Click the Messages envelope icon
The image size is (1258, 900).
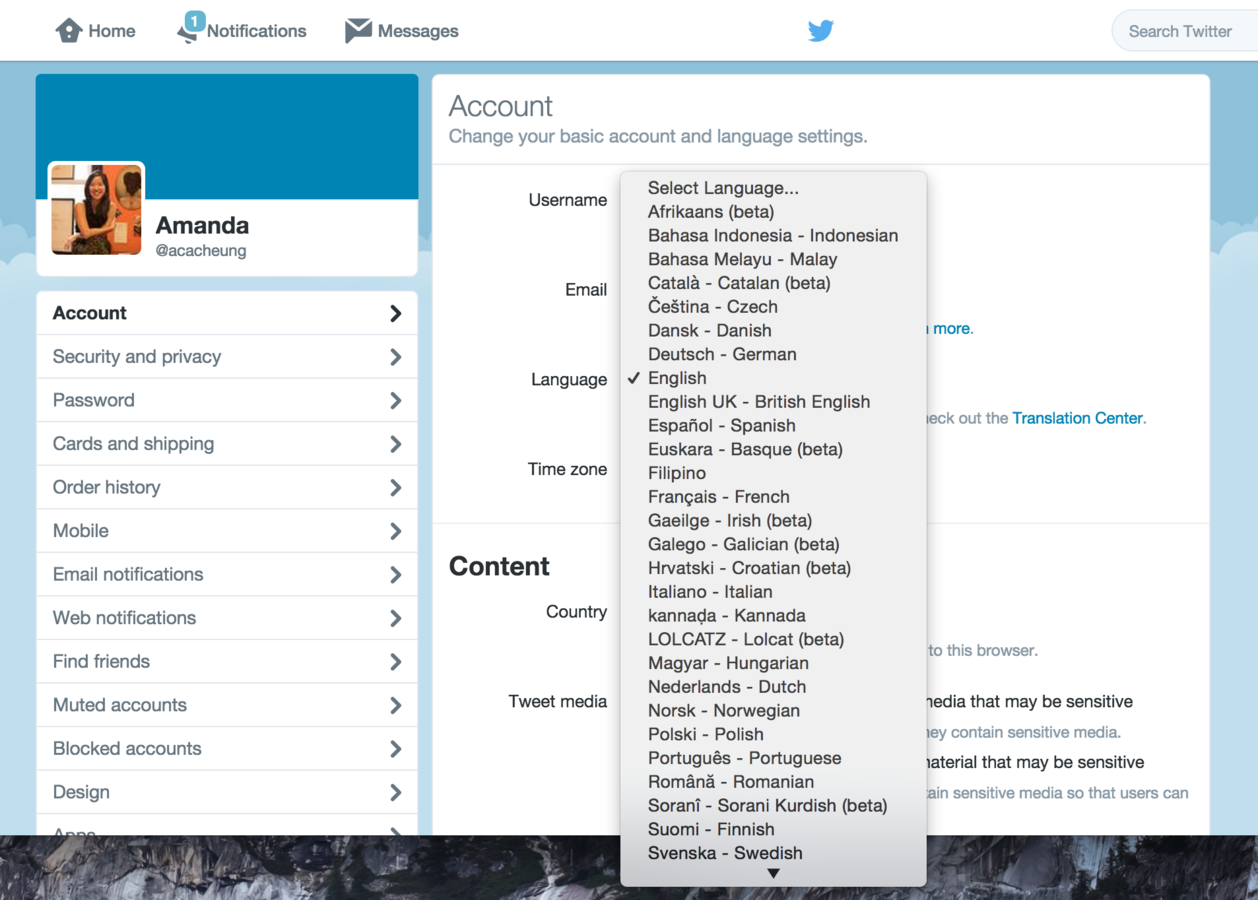tap(358, 31)
